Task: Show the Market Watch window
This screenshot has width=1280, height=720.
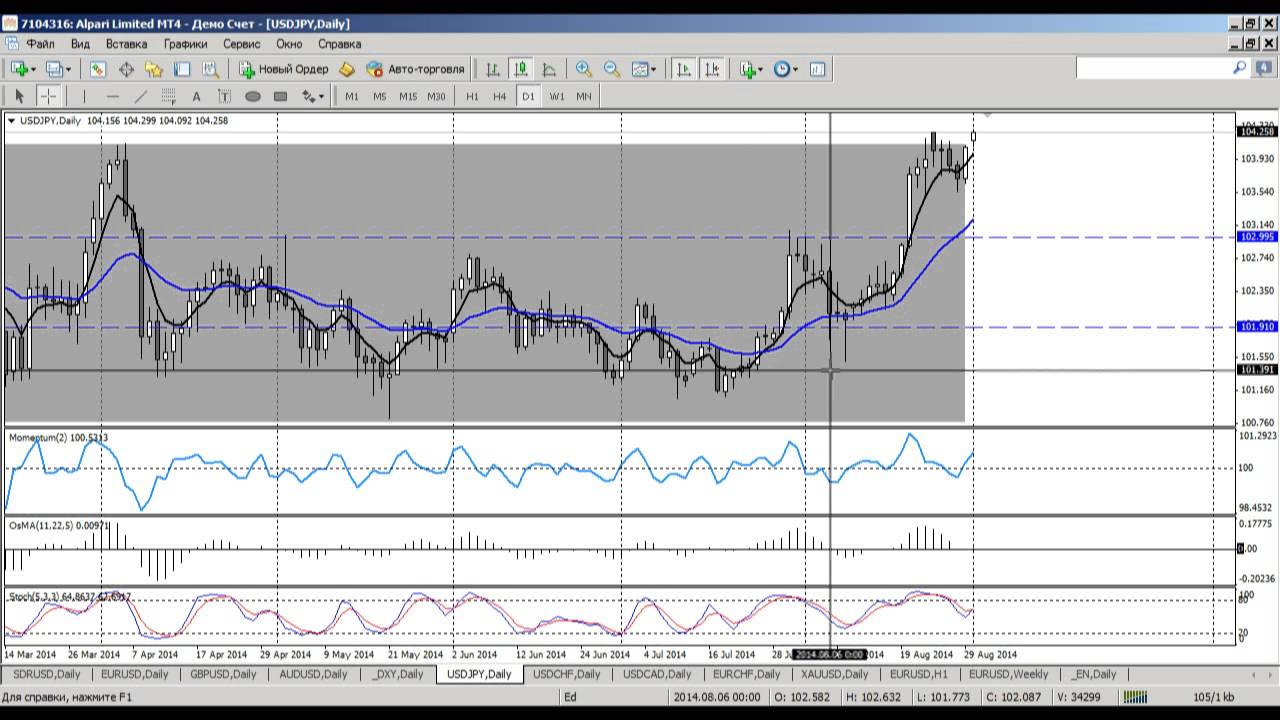Action: point(98,69)
